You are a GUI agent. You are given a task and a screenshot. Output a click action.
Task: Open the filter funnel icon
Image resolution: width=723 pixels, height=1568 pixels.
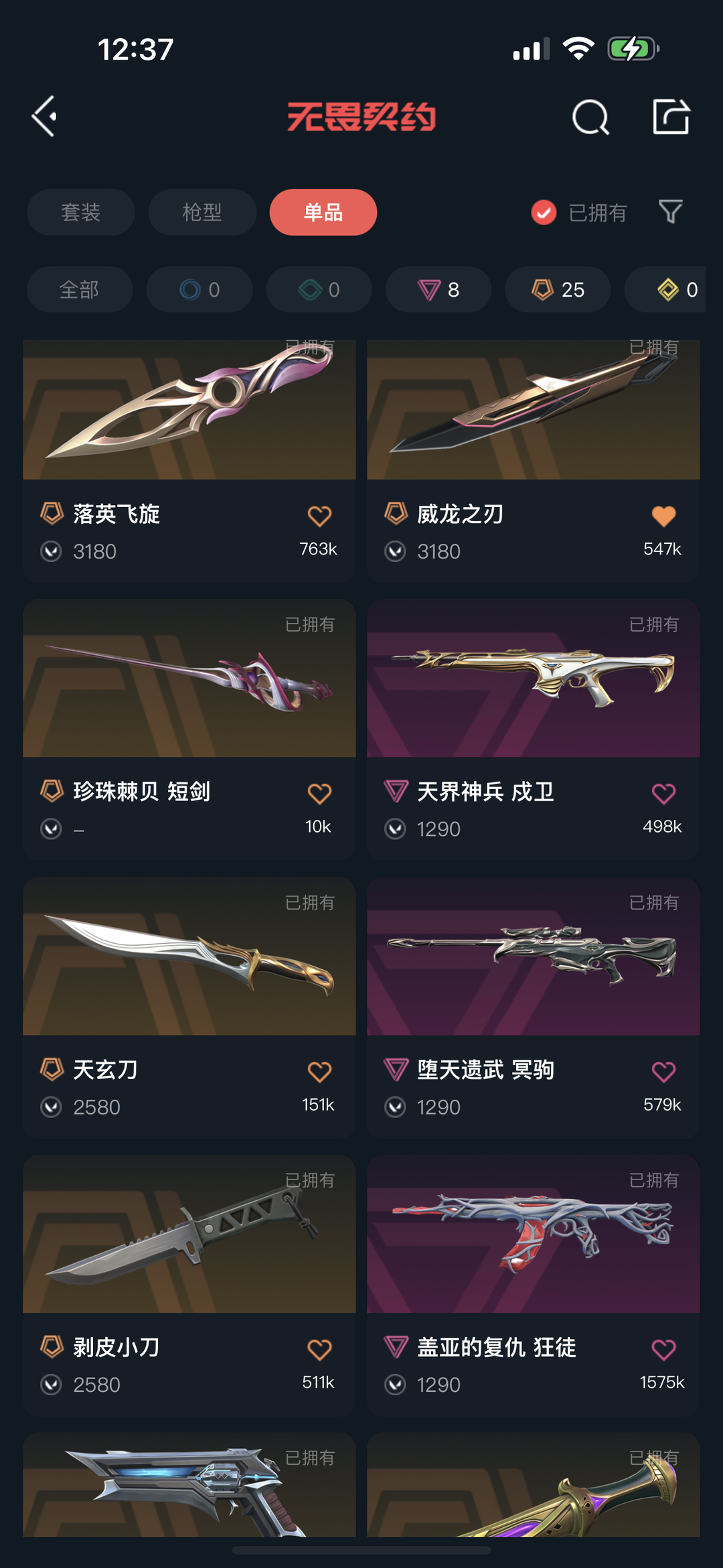670,212
